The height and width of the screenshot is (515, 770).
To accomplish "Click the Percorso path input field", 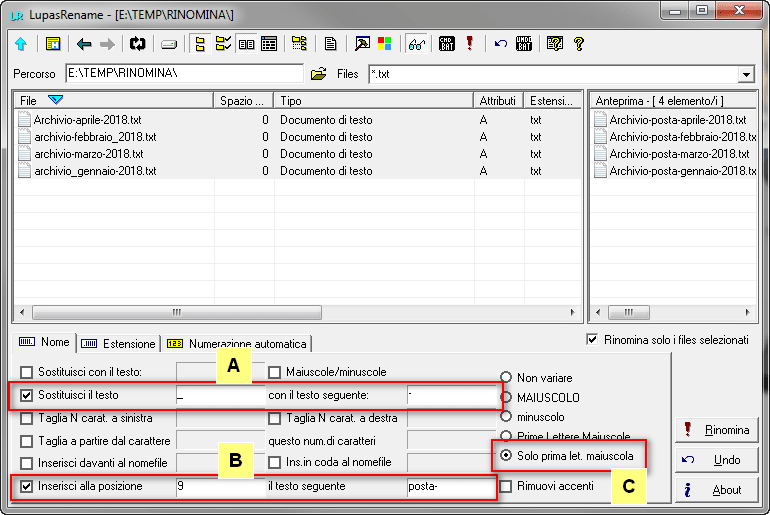I will click(x=184, y=74).
